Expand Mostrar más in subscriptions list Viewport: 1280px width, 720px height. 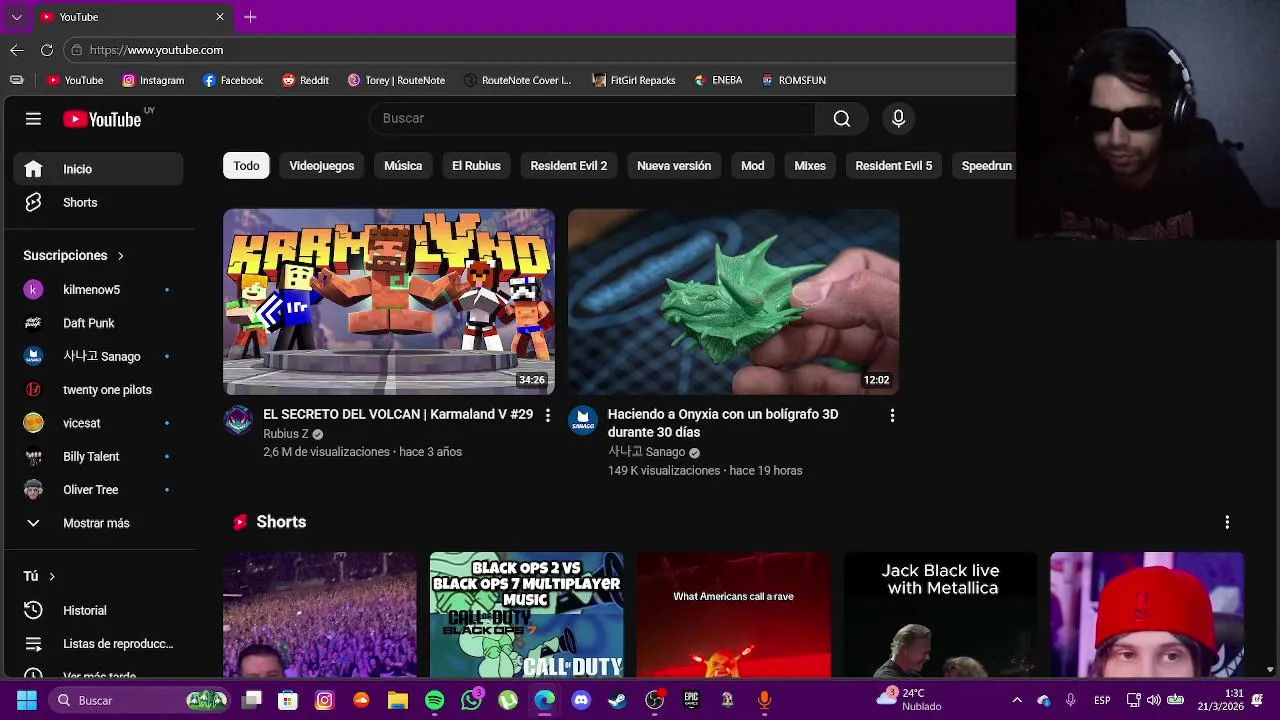pyautogui.click(x=98, y=523)
